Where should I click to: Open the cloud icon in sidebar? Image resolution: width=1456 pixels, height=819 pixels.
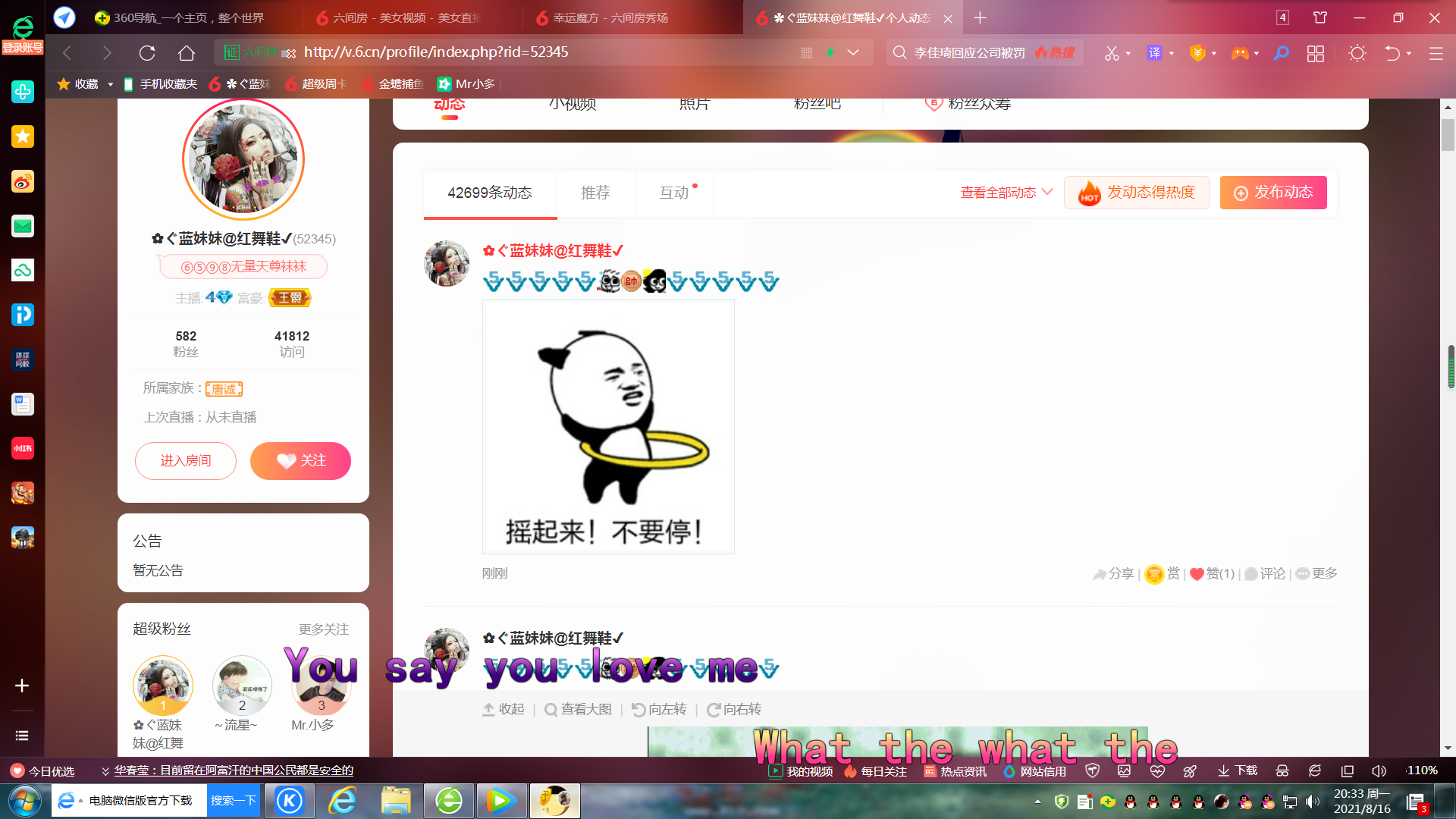pos(23,270)
